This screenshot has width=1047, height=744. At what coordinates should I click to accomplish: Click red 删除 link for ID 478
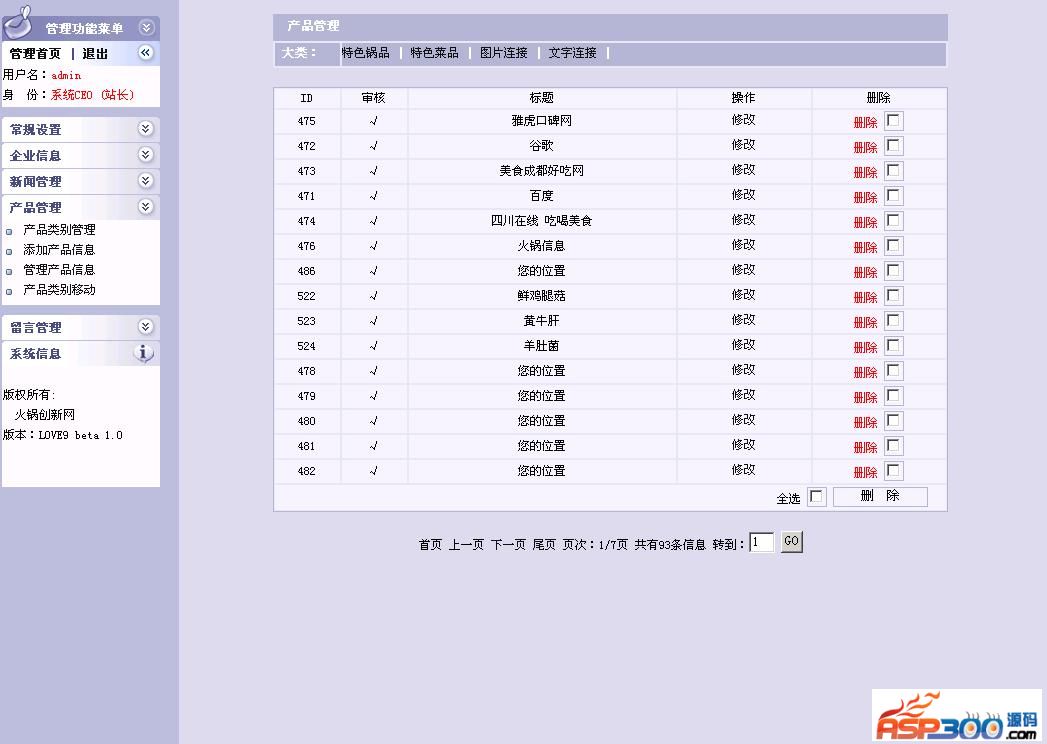click(x=865, y=373)
